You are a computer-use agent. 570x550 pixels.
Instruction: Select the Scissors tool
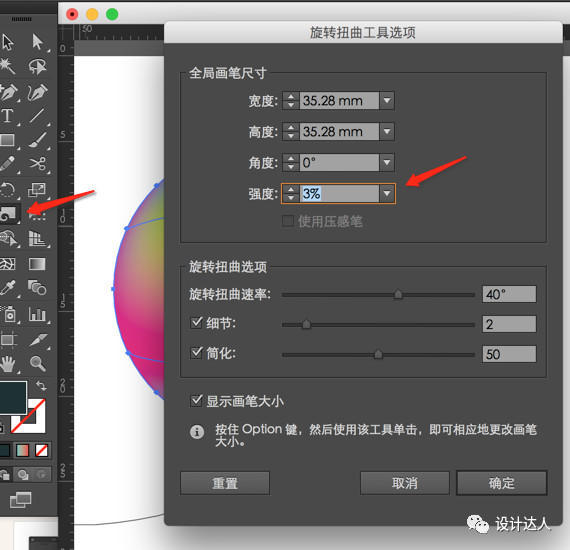tap(37, 164)
